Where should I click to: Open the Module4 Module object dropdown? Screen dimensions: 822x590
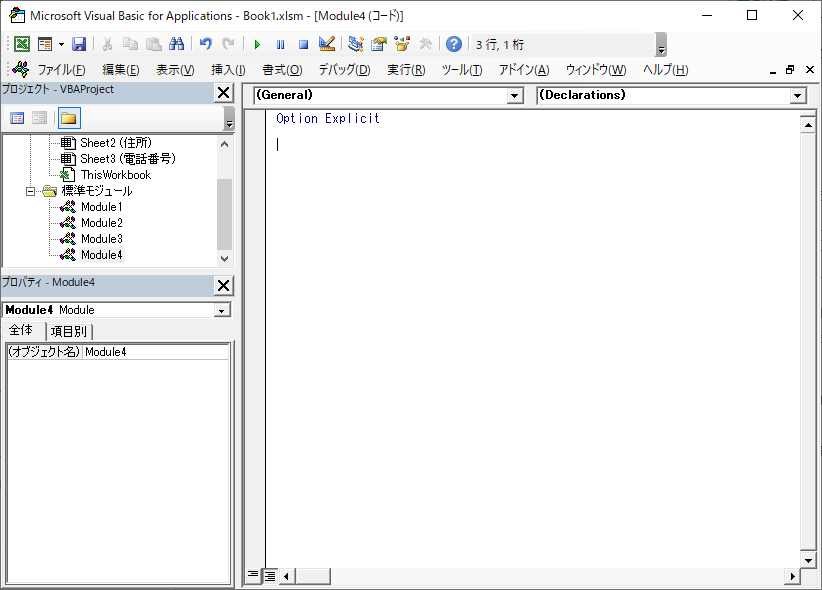coord(222,310)
